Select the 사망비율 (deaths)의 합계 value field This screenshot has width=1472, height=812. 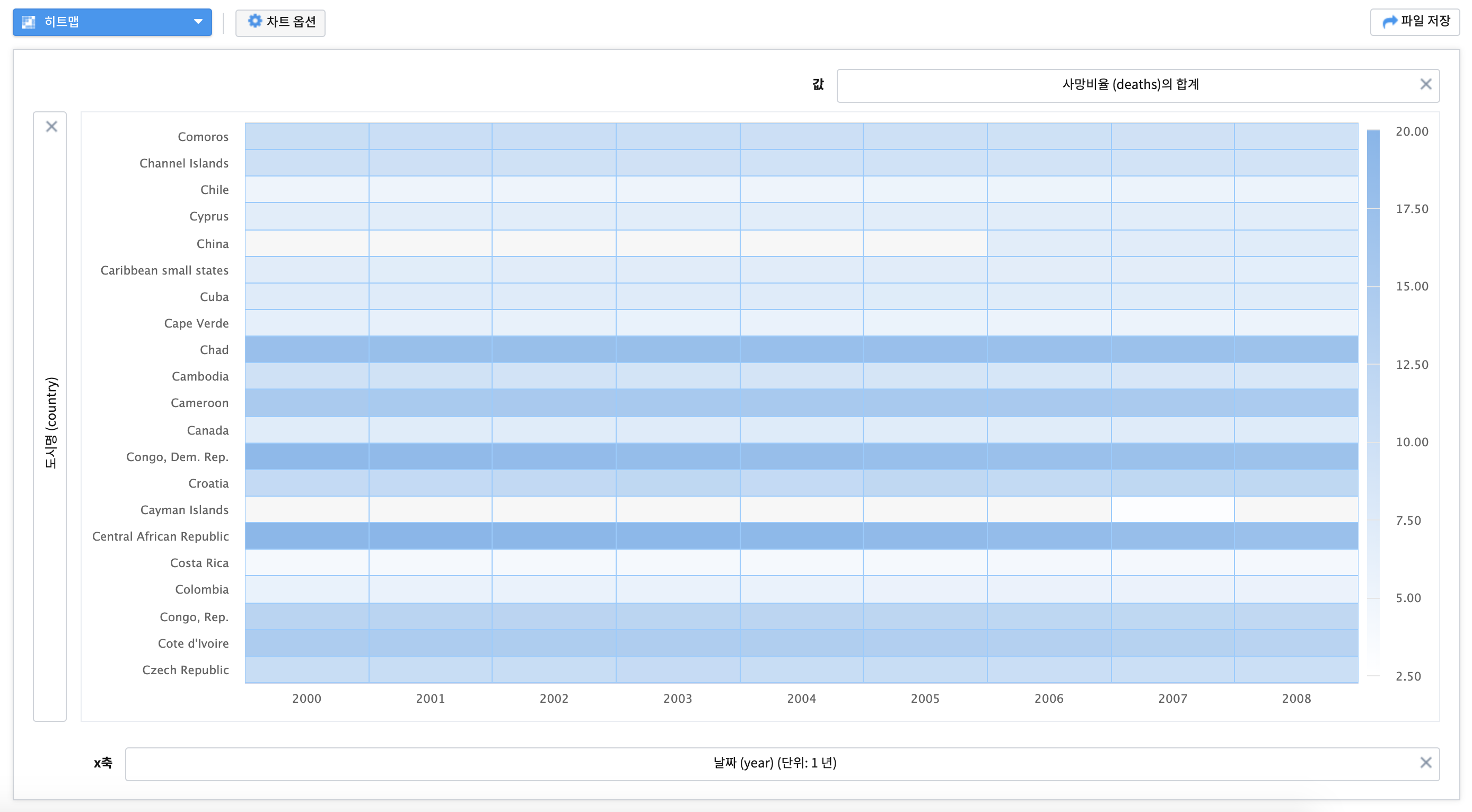(1138, 85)
